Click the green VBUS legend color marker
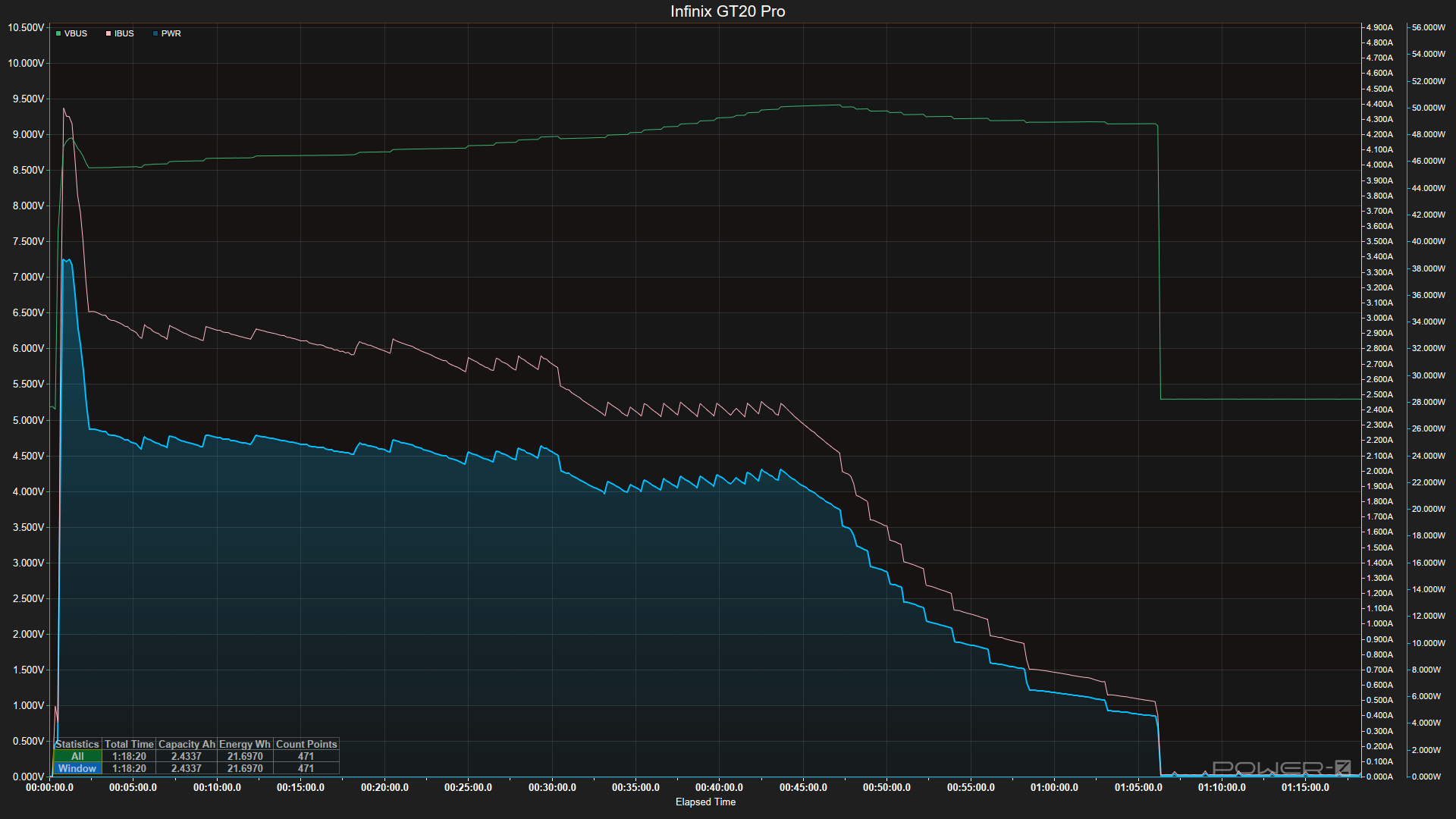 (58, 33)
